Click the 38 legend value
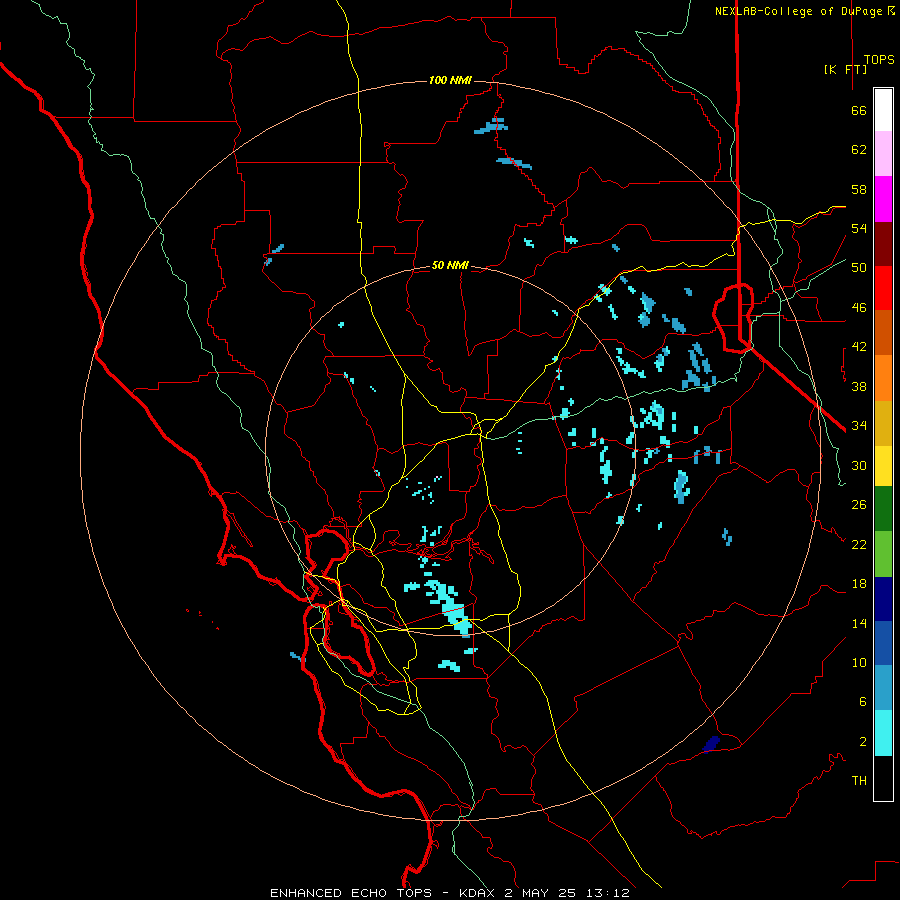This screenshot has width=900, height=900. coord(859,386)
